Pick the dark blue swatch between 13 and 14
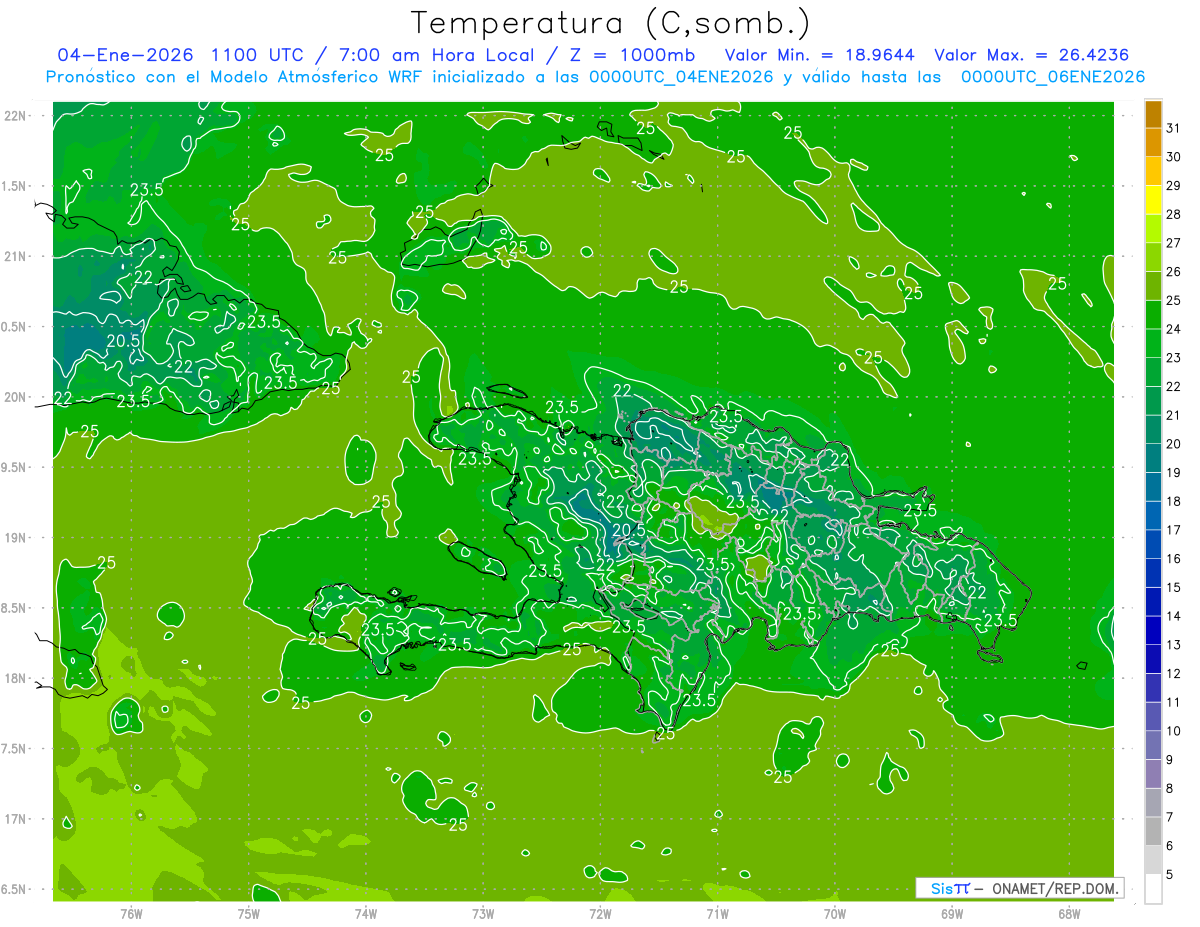Screen dimensions: 1200x927 [x=1153, y=631]
